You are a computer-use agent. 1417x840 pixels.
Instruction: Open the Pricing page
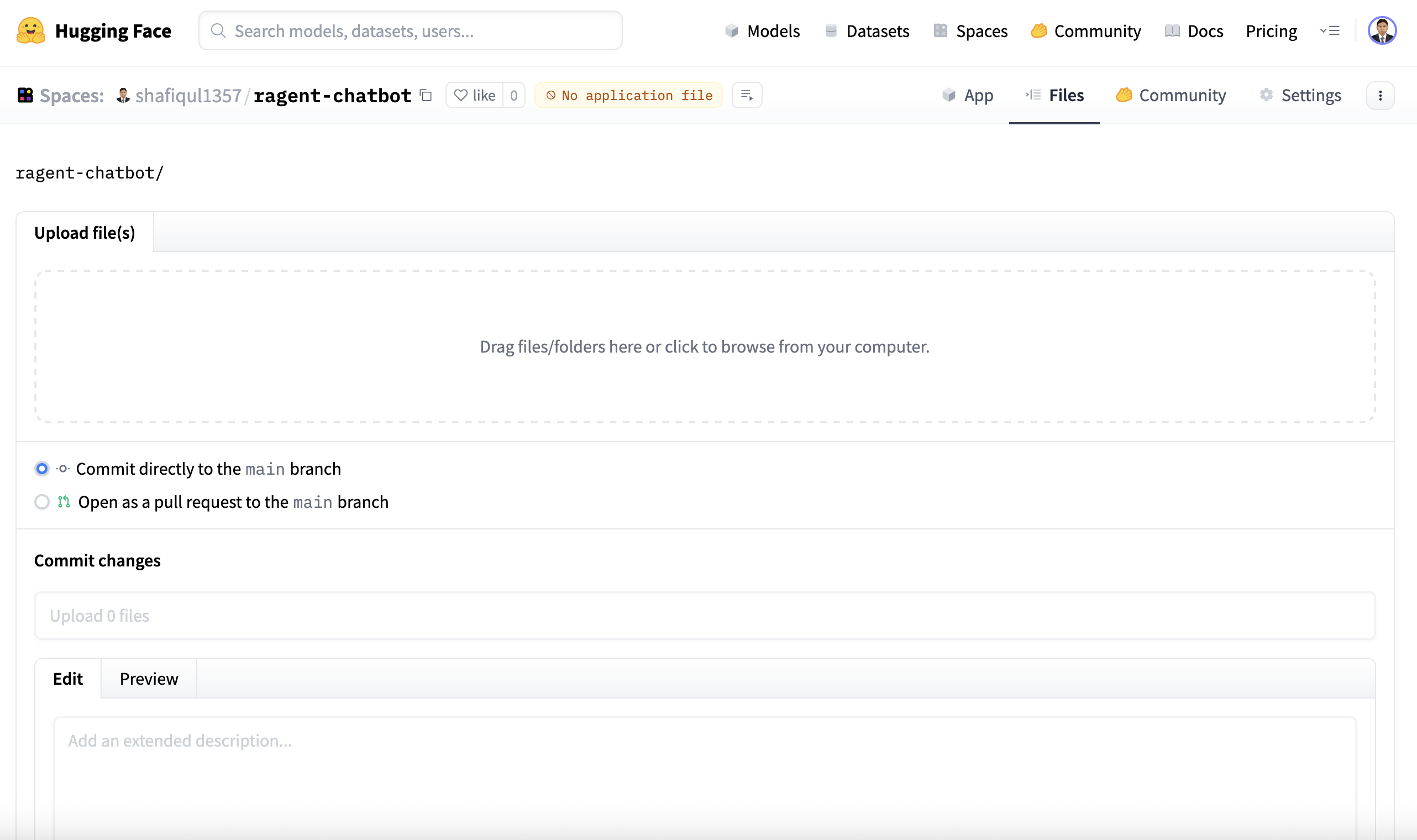pyautogui.click(x=1271, y=30)
